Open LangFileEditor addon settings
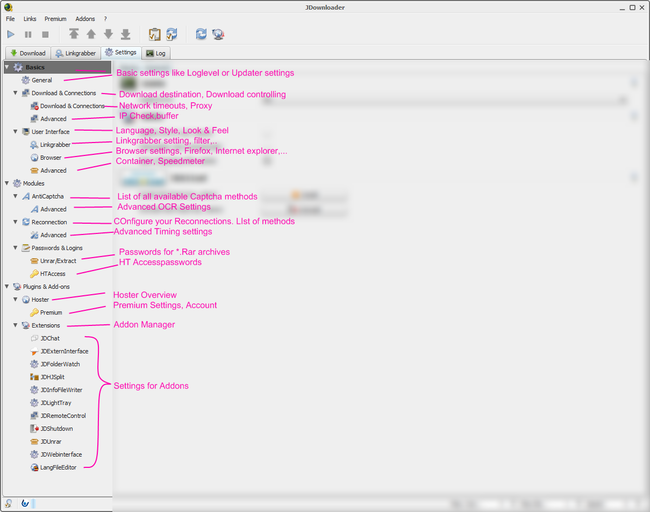Screen dimensions: 650x512 [53, 467]
